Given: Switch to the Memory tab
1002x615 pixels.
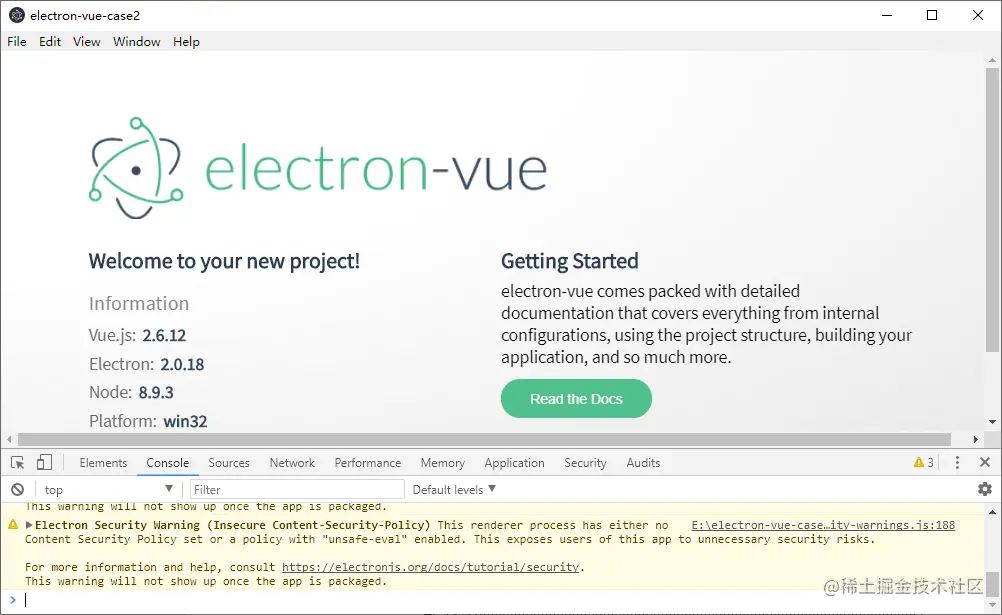Looking at the screenshot, I should [442, 462].
